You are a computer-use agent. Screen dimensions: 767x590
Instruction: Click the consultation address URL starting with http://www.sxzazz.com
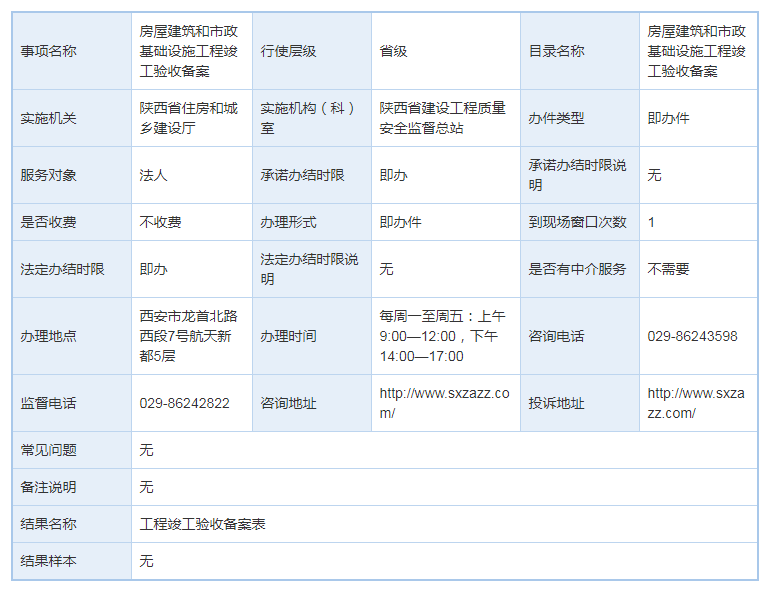tap(444, 403)
